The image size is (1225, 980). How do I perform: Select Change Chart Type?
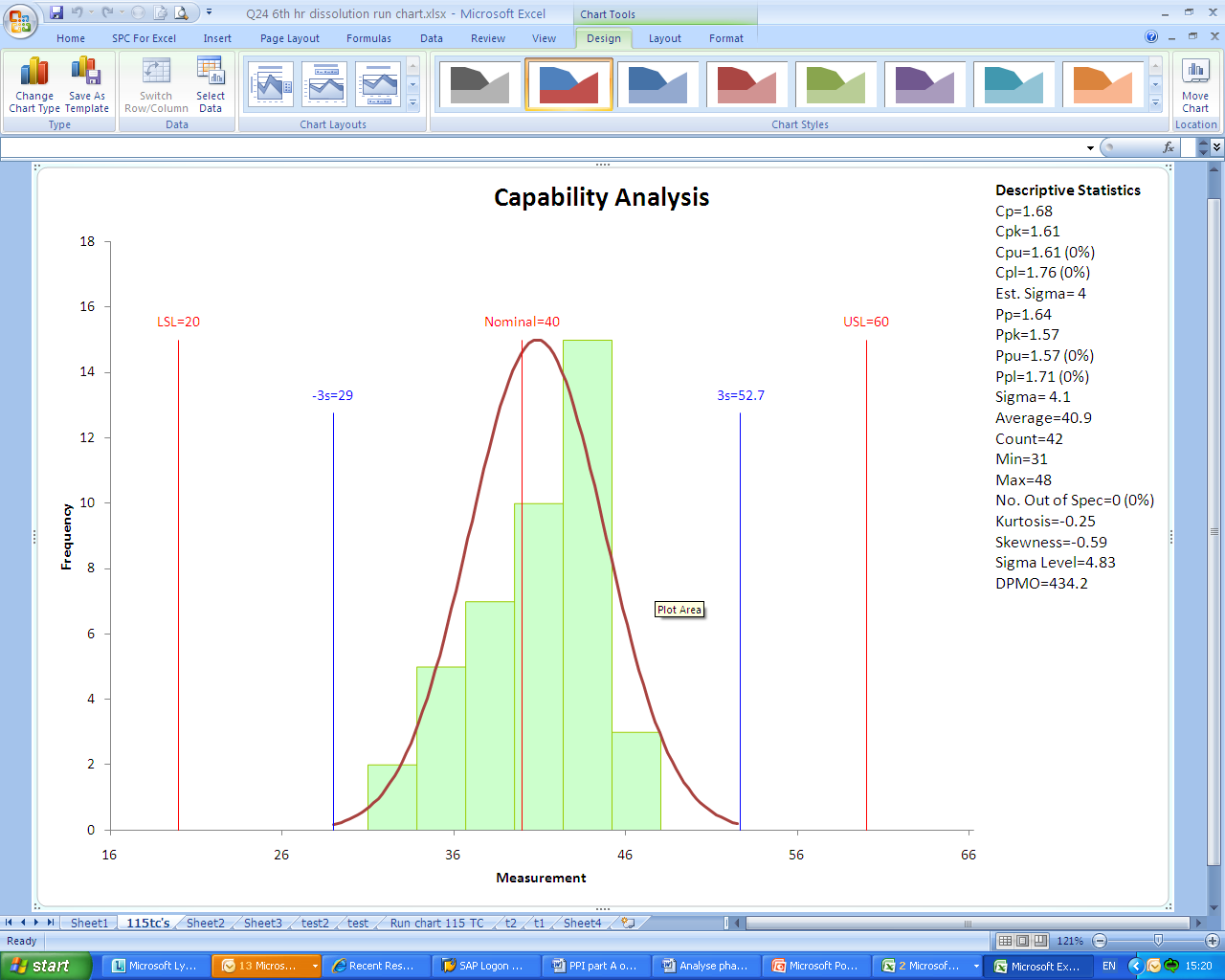coord(33,84)
